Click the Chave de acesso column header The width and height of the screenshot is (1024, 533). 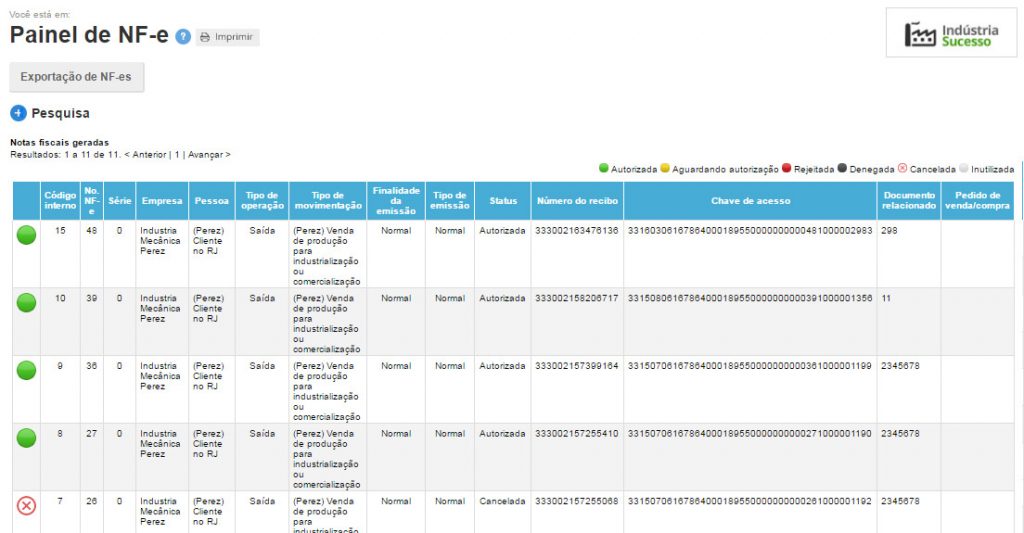coord(750,201)
